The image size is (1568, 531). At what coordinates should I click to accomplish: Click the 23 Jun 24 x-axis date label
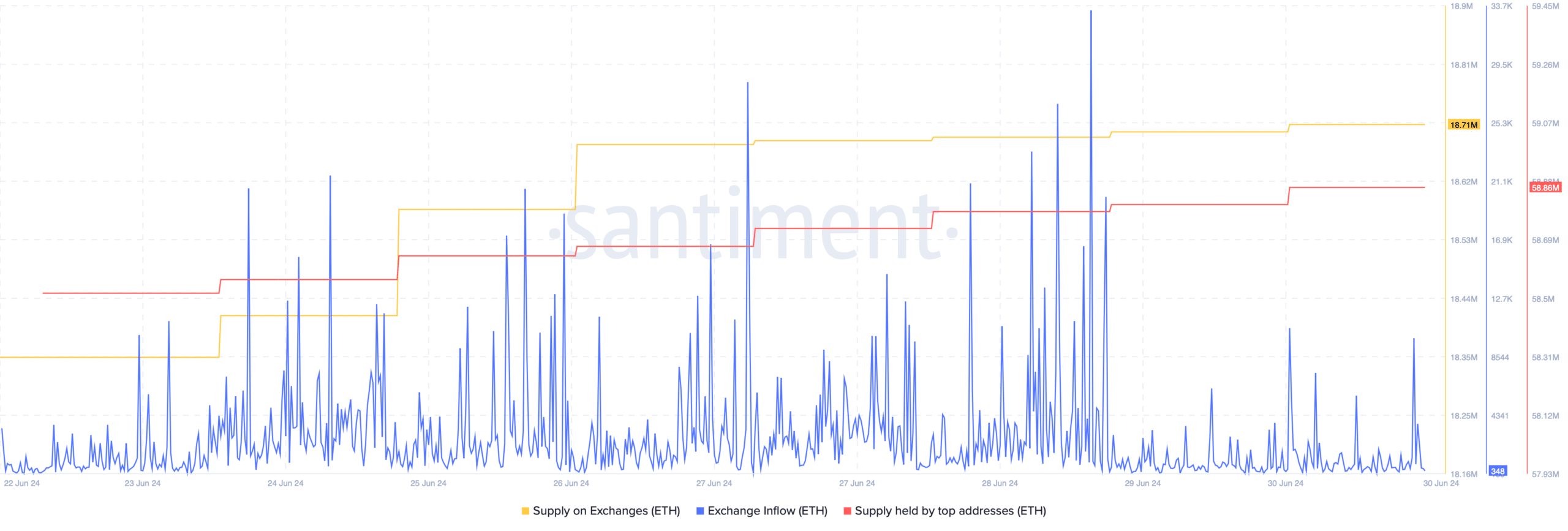click(142, 484)
